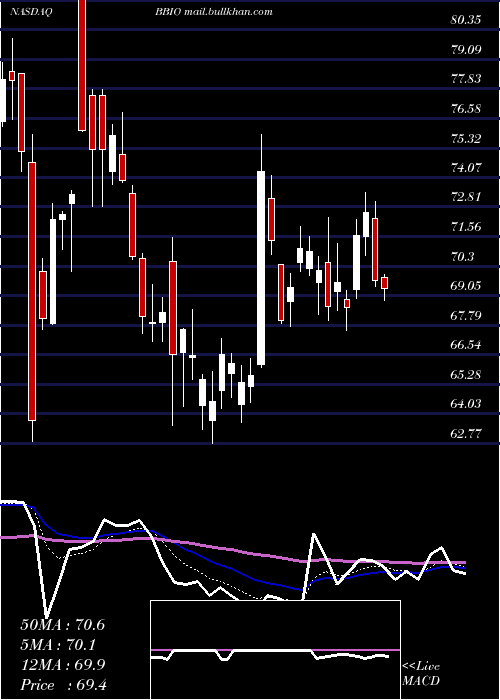Click the 79.09 price axis label
Screen dimensions: 500x700
(x=466, y=50)
